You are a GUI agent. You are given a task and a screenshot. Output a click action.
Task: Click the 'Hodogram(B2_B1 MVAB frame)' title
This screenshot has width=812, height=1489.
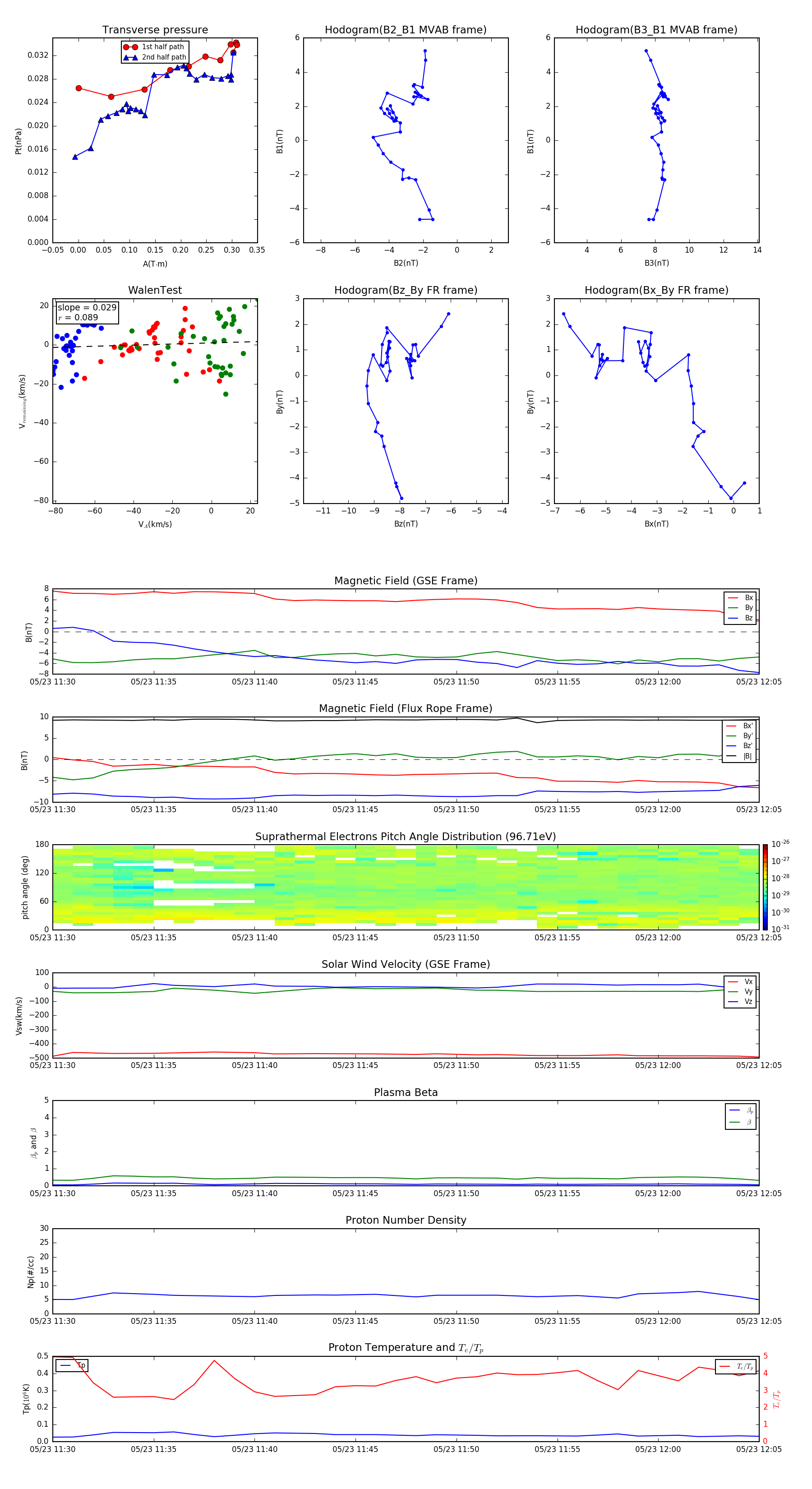click(x=406, y=30)
